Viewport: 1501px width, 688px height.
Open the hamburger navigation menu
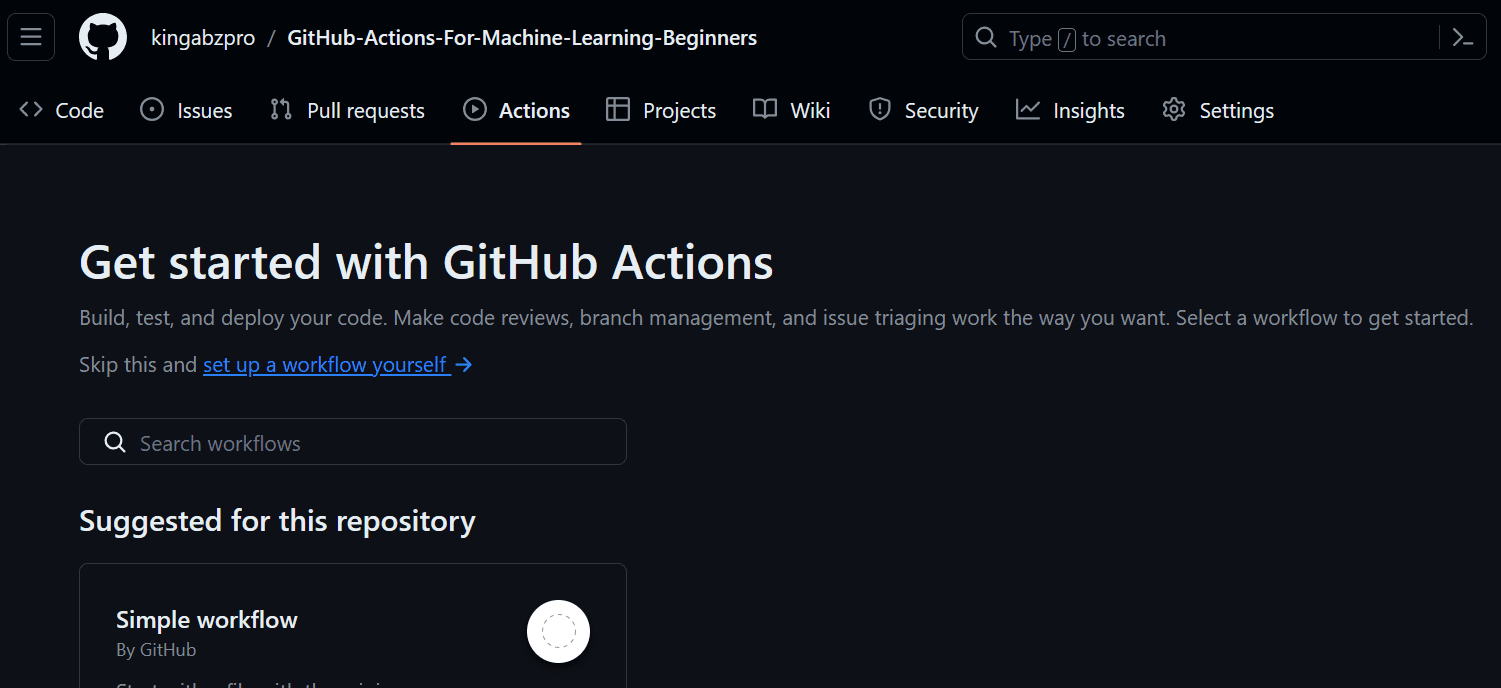click(x=31, y=38)
